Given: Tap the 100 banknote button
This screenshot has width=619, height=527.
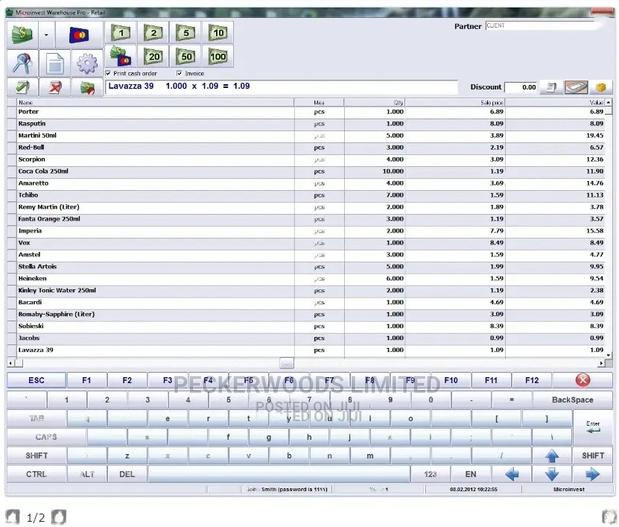Looking at the screenshot, I should tap(218, 56).
